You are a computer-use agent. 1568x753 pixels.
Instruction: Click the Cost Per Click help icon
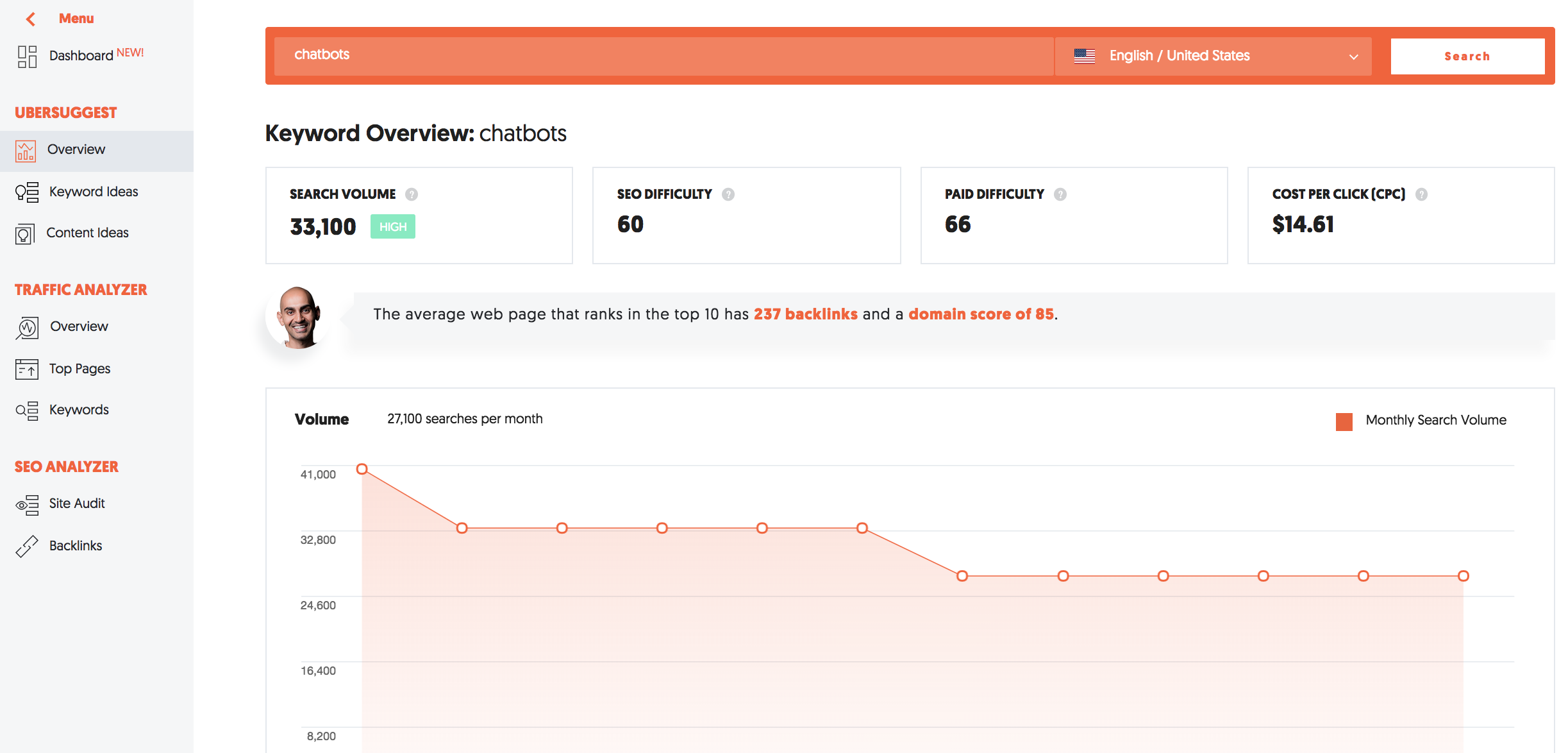(x=1421, y=194)
